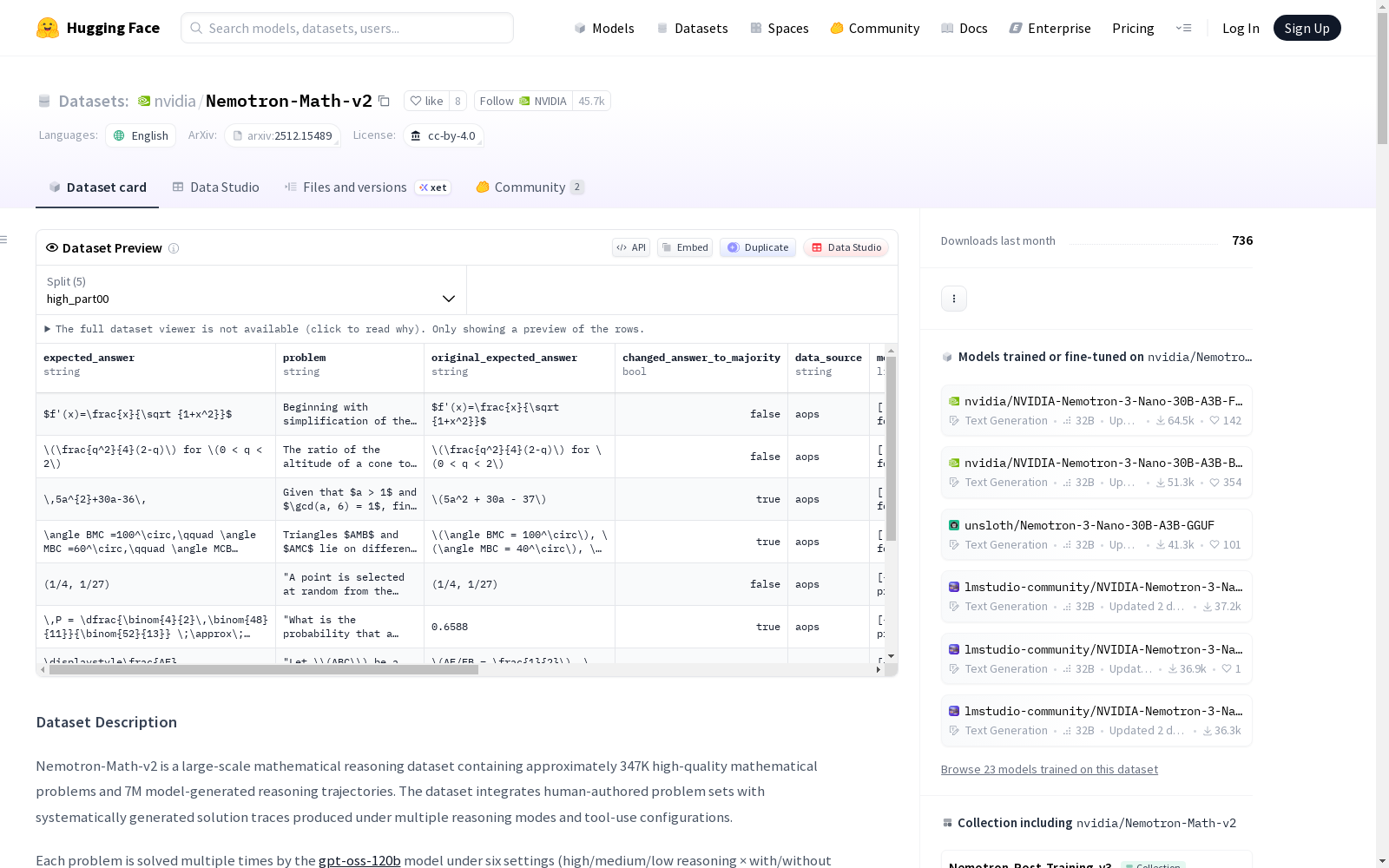Open lmstudio-community model with 36.9k downloads

[1096, 659]
